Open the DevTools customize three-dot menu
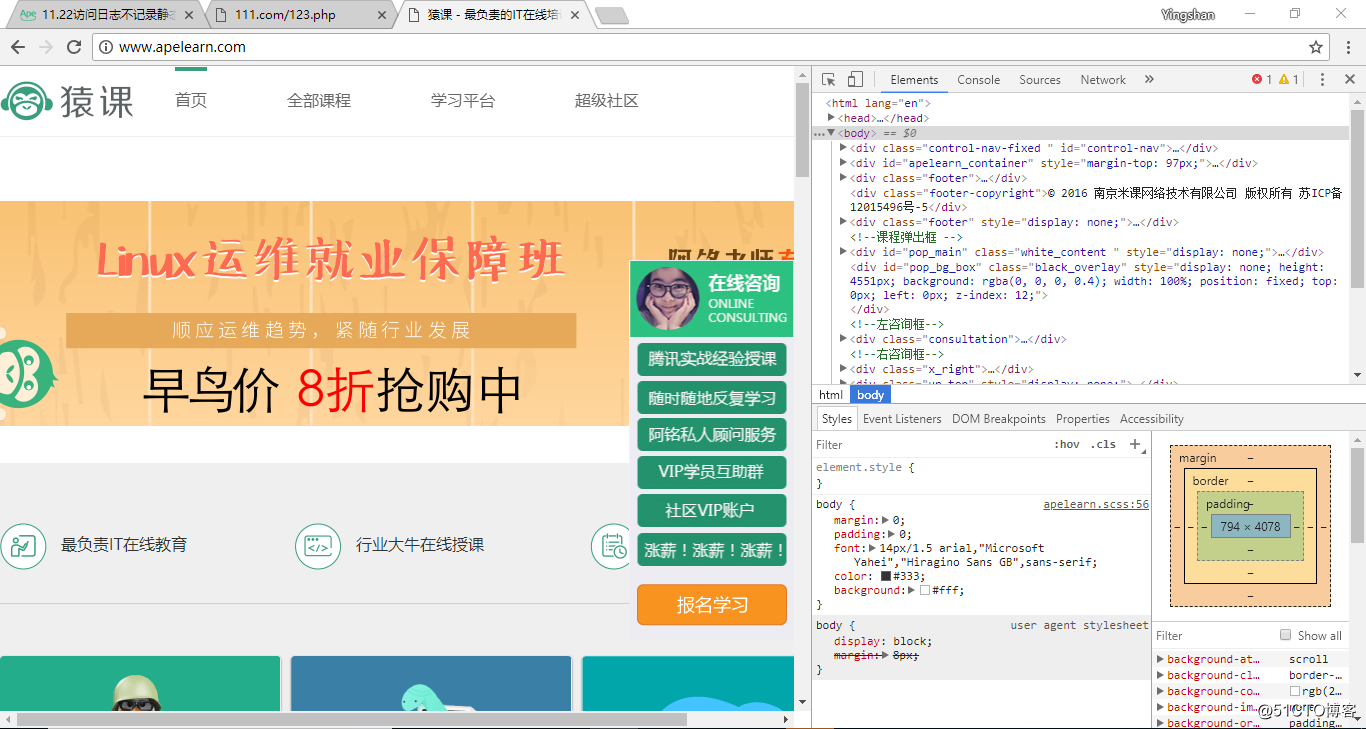Image resolution: width=1366 pixels, height=729 pixels. pyautogui.click(x=1322, y=80)
